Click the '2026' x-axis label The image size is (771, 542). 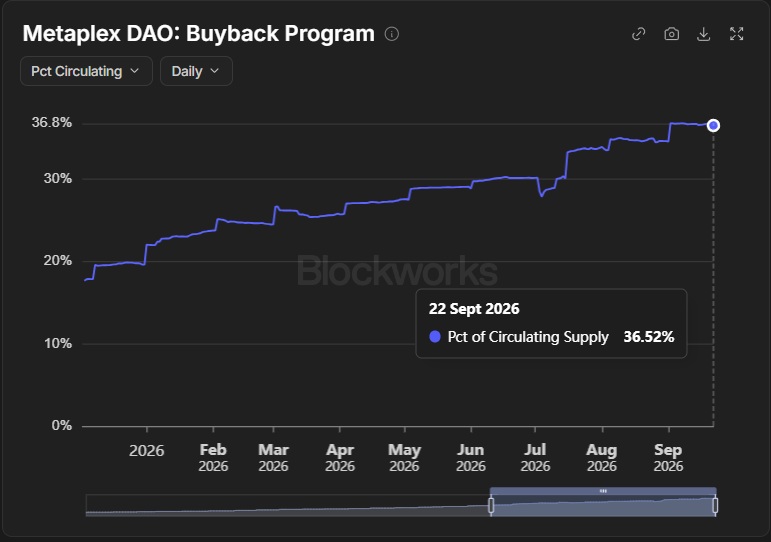click(x=147, y=451)
